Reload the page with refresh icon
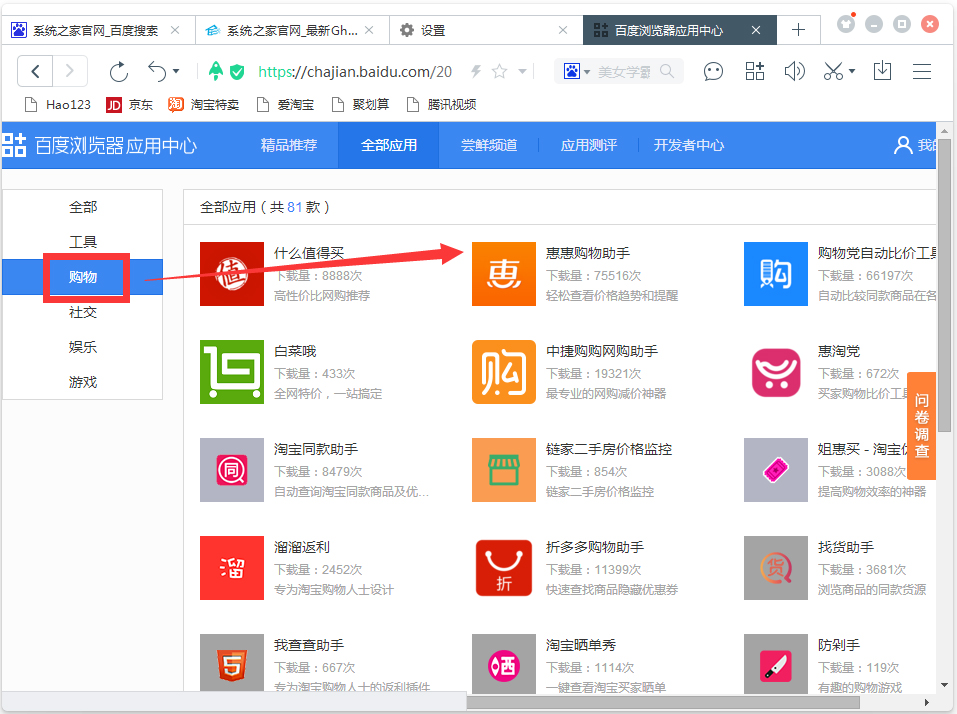Screen dimensions: 957x714 tap(118, 71)
